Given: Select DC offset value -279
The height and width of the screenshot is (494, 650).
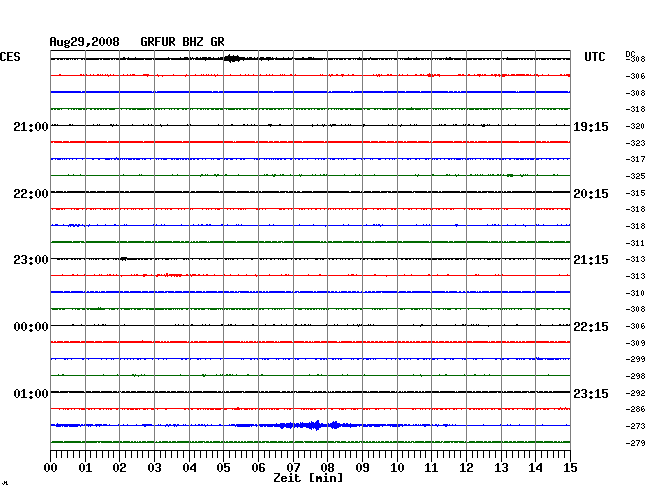Looking at the screenshot, I should (635, 443).
